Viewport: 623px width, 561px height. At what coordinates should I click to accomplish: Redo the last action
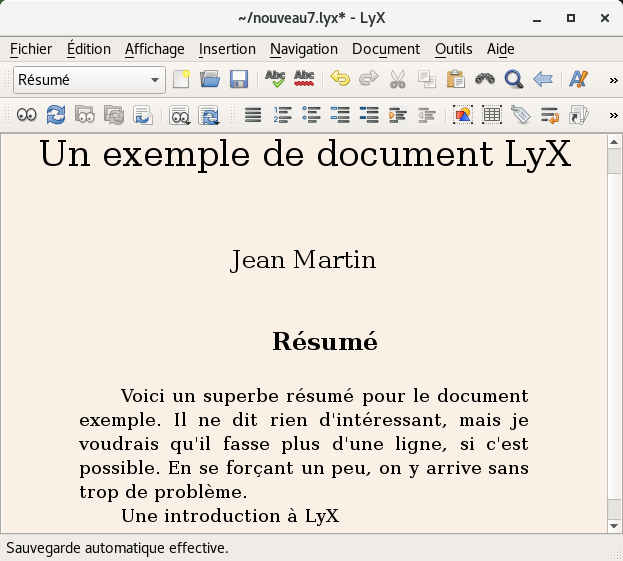click(x=369, y=79)
